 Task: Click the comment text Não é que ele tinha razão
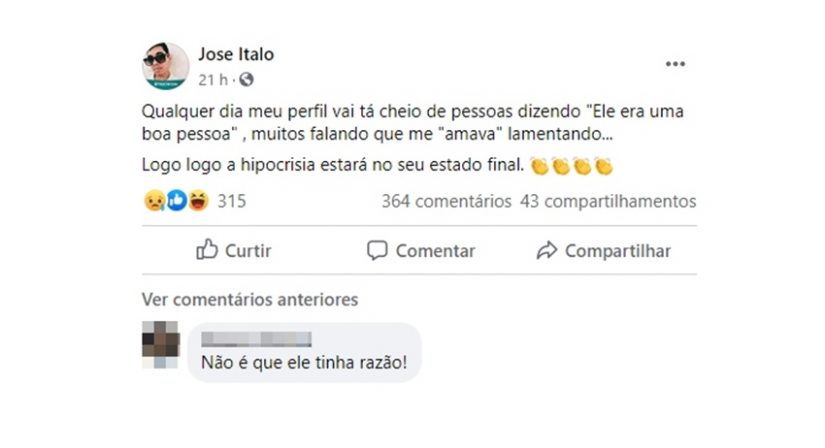(x=304, y=363)
